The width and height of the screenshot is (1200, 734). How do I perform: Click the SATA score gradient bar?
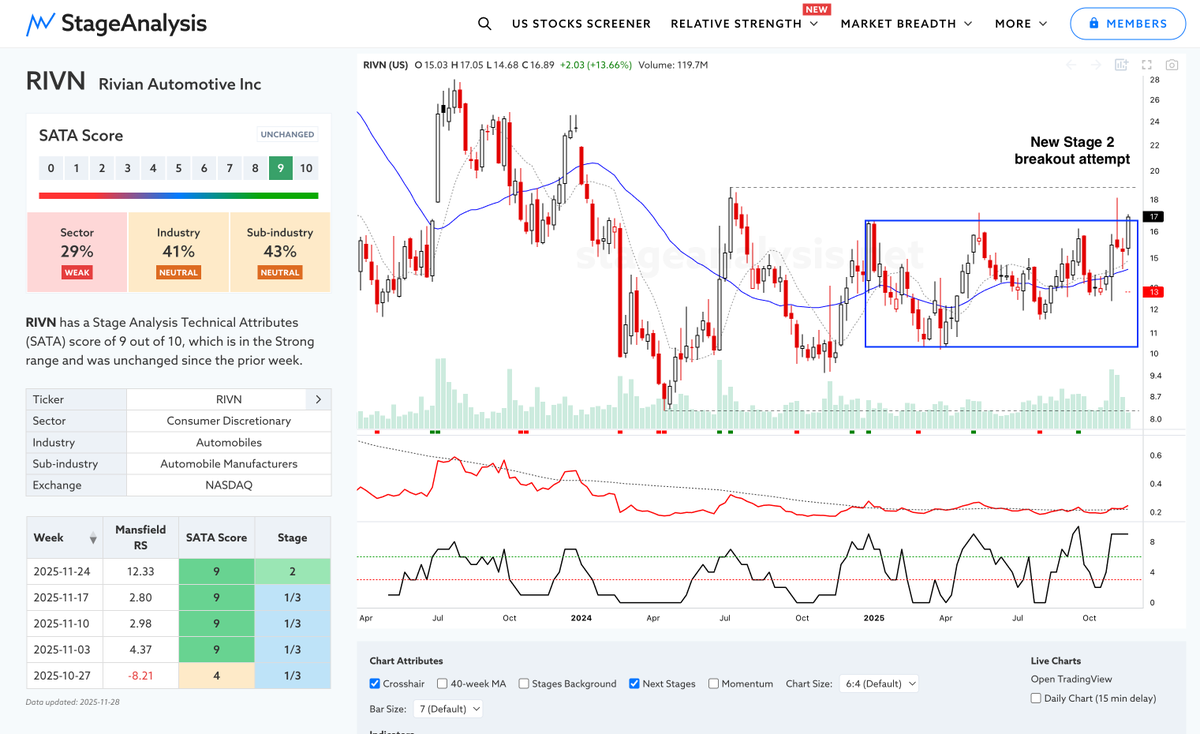pos(178,196)
